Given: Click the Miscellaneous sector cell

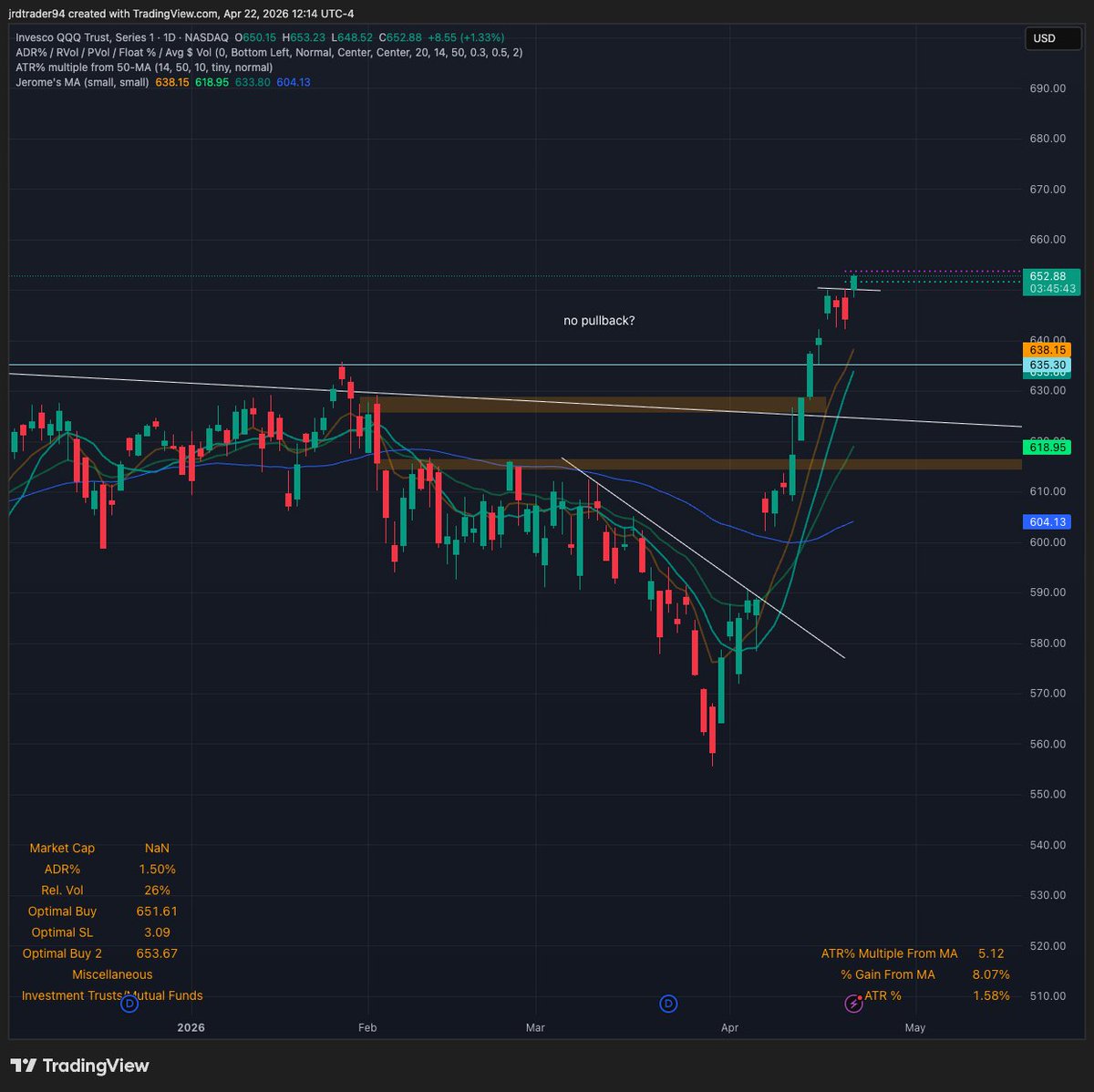Looking at the screenshot, I should (x=112, y=974).
